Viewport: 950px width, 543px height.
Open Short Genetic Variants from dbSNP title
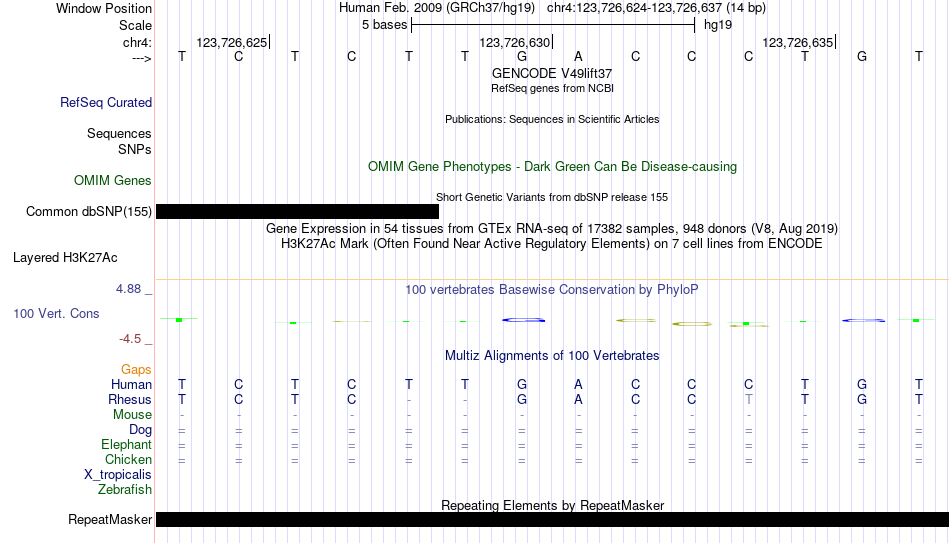click(552, 198)
